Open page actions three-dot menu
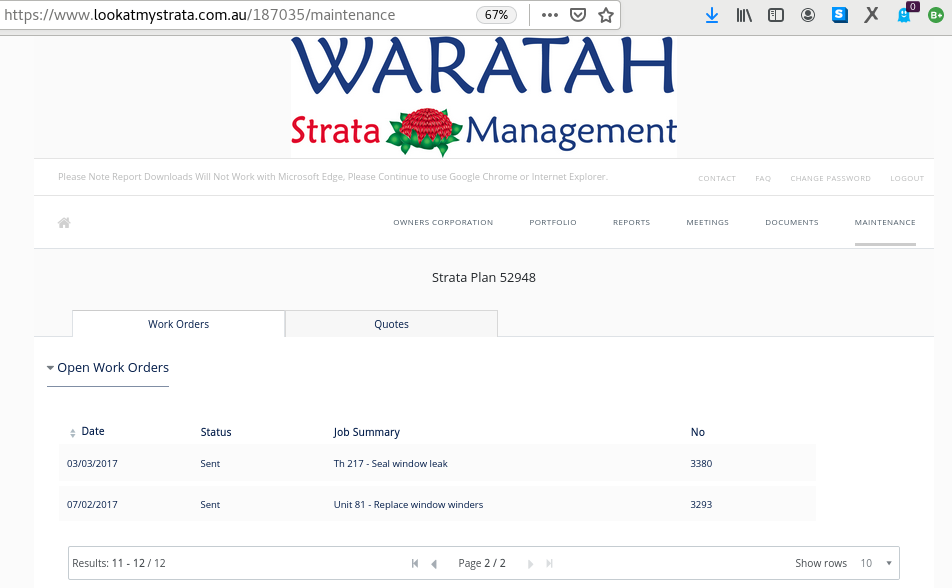952x588 pixels. (549, 15)
